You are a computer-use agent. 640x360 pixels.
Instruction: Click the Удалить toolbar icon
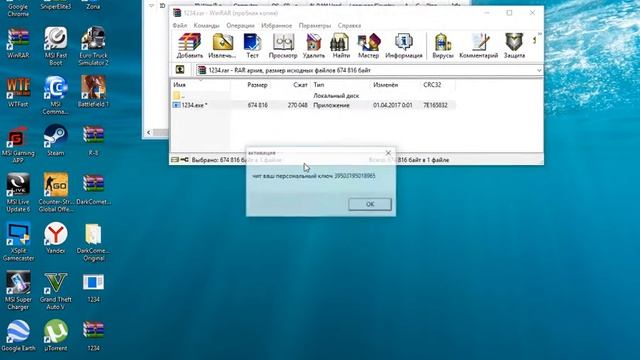point(313,45)
